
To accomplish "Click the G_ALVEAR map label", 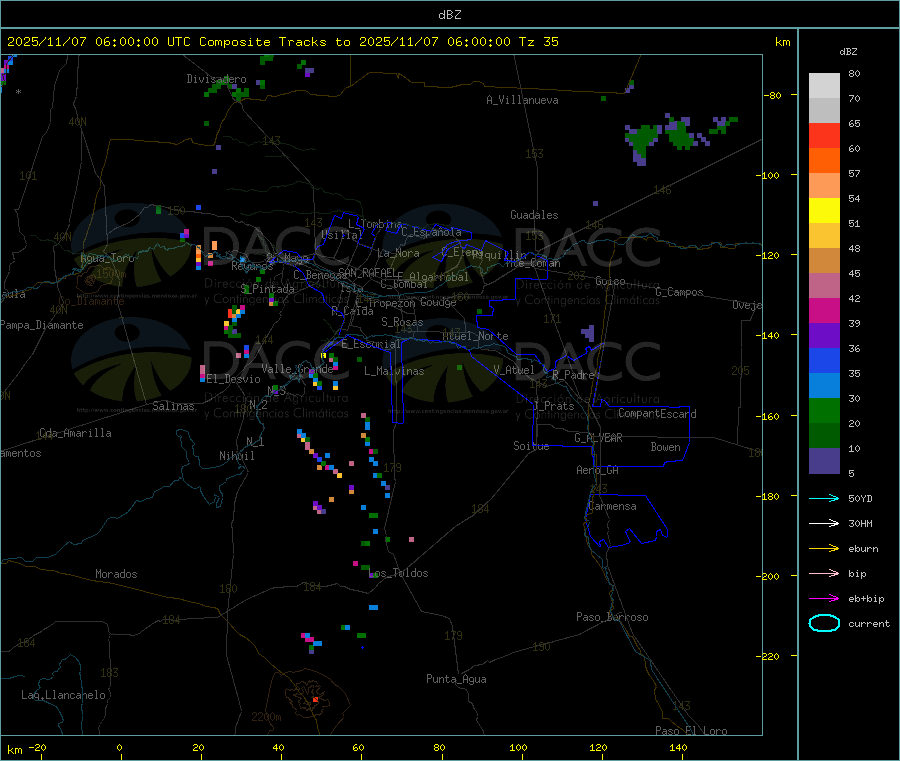I will [598, 438].
